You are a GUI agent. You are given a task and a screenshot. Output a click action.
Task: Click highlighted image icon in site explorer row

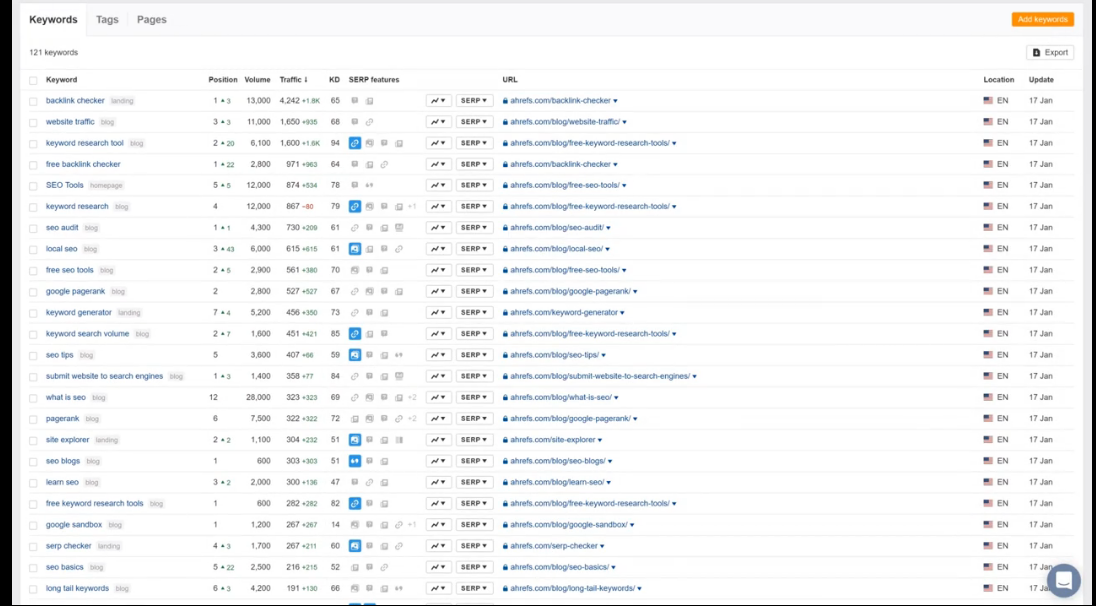click(355, 440)
